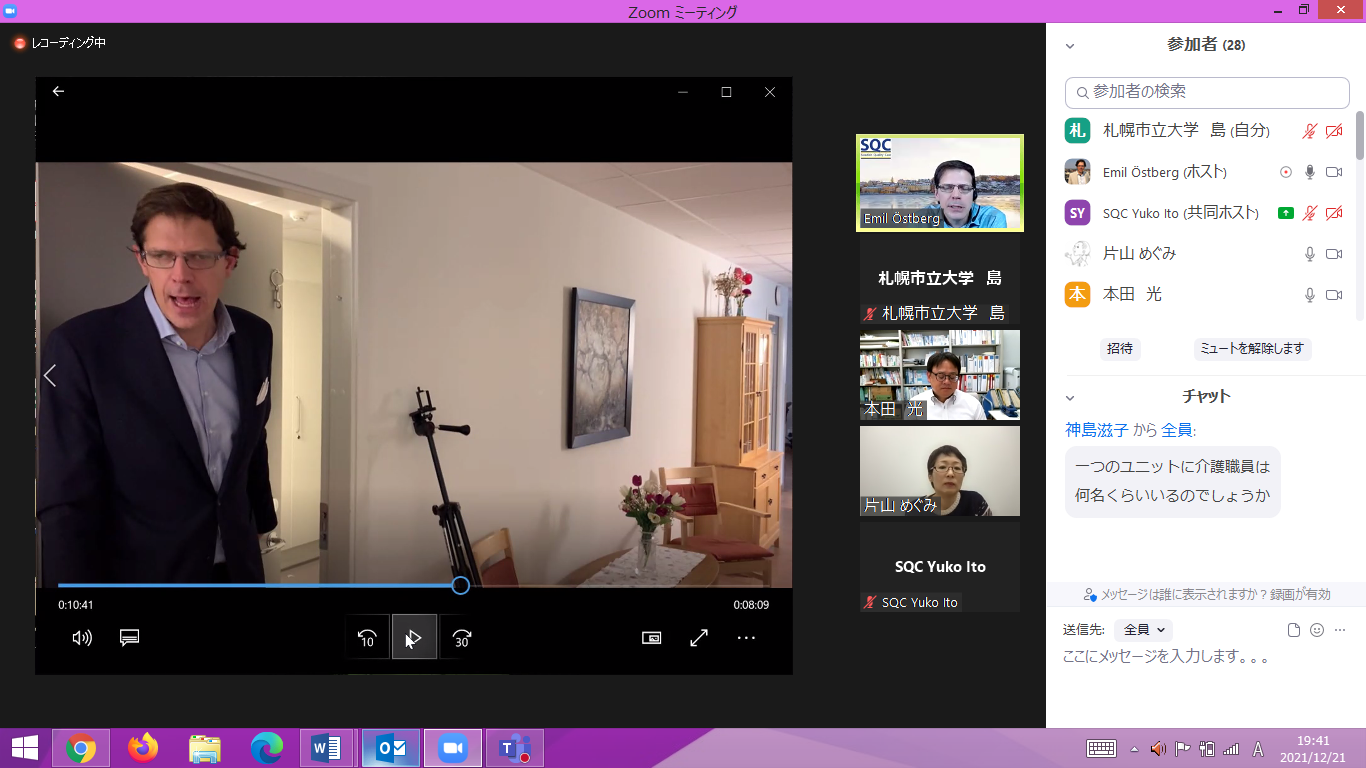The image size is (1366, 768).
Task: Click SQC Yuko Ito camera-off icon
Action: click(1334, 213)
